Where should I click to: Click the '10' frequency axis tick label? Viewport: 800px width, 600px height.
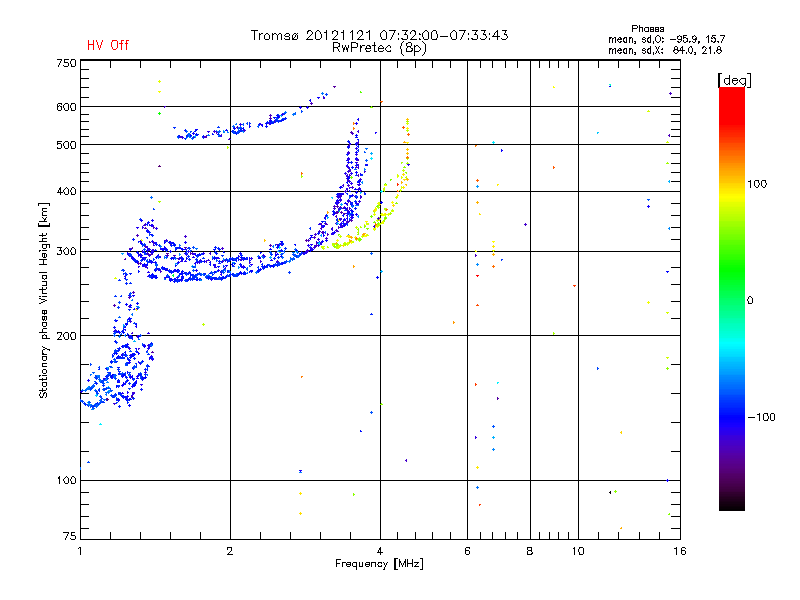(578, 551)
